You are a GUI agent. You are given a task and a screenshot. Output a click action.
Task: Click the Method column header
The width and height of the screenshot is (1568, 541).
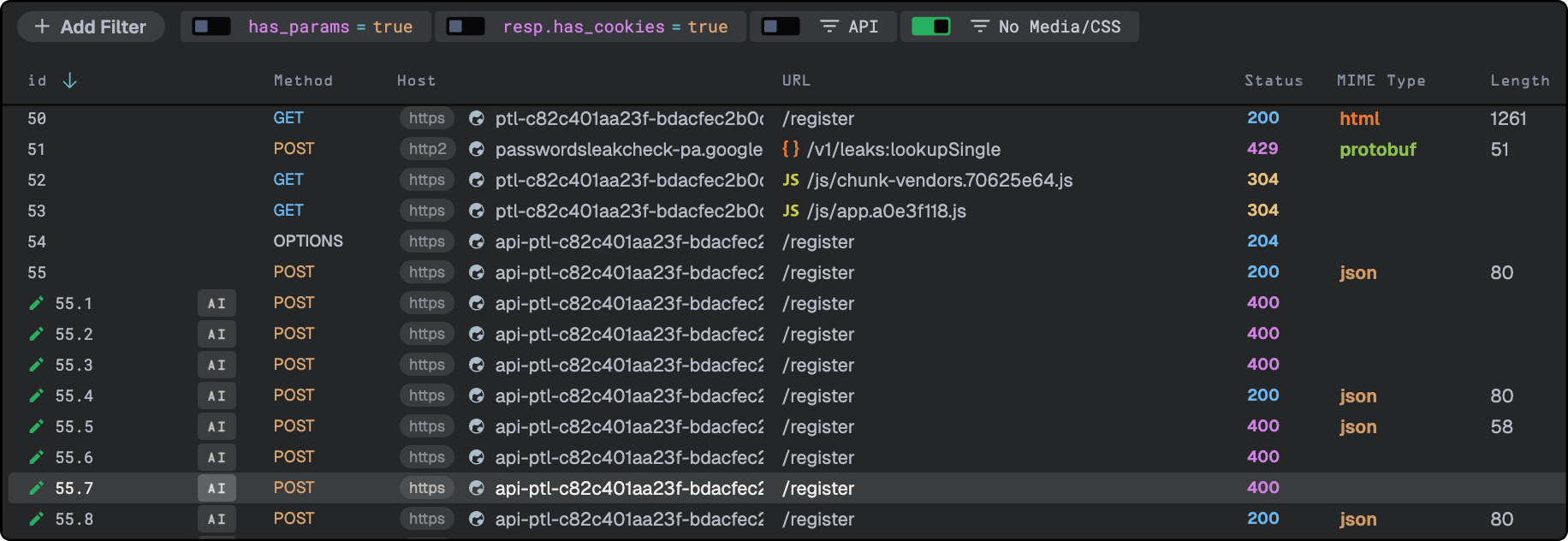click(303, 80)
